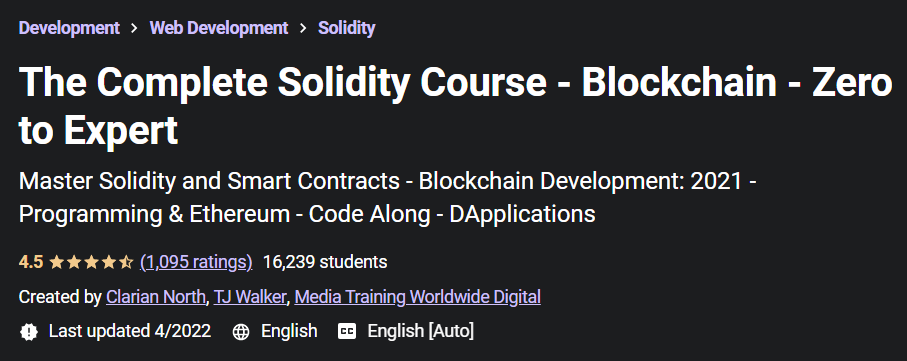907x361 pixels.
Task: Open the Development breadcrumb link
Action: 69,28
